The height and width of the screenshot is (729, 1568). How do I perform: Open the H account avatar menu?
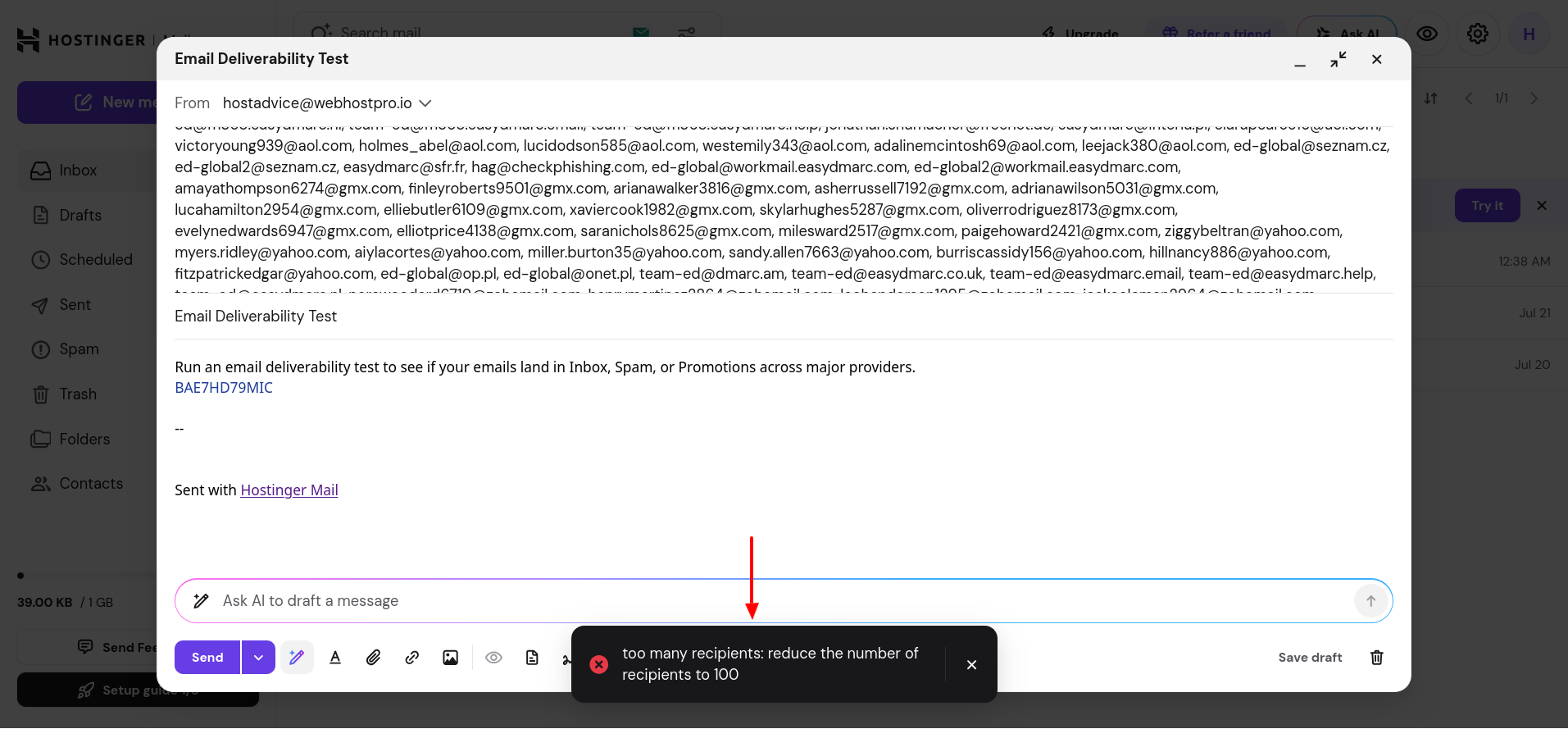tap(1529, 34)
